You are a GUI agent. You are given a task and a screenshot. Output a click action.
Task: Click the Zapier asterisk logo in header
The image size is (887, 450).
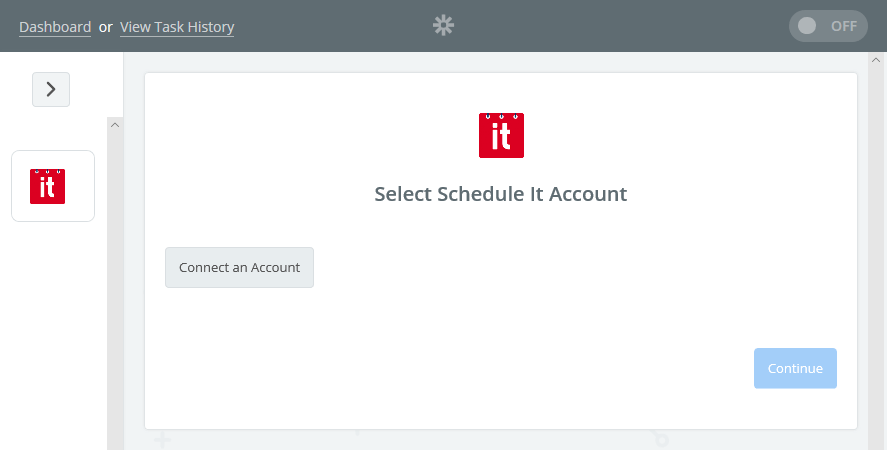pyautogui.click(x=444, y=25)
